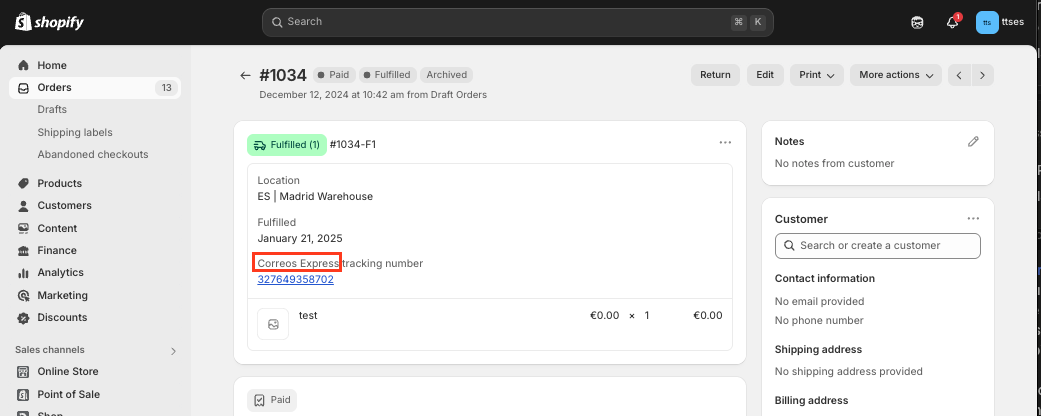Go to next order chevron

(983, 75)
